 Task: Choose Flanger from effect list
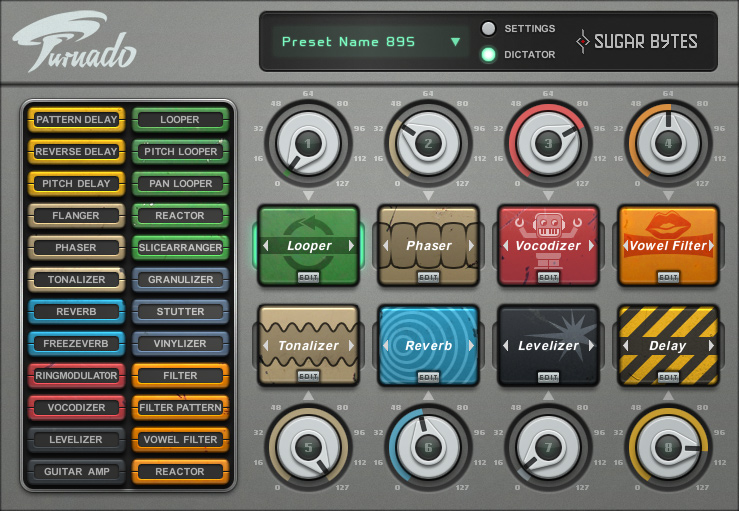coord(76,215)
